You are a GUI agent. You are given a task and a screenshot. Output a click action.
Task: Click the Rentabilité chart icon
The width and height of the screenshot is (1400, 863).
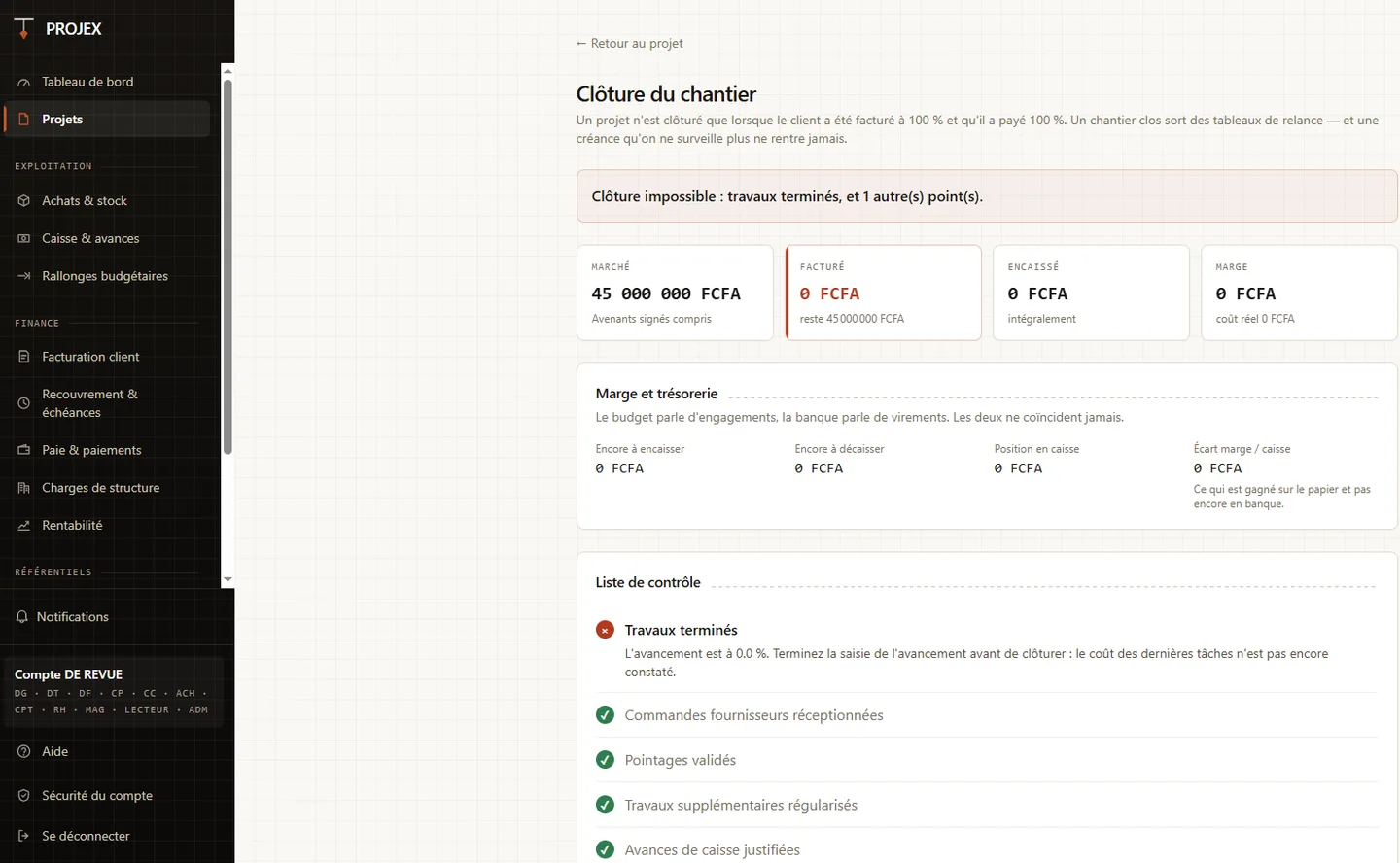[24, 526]
